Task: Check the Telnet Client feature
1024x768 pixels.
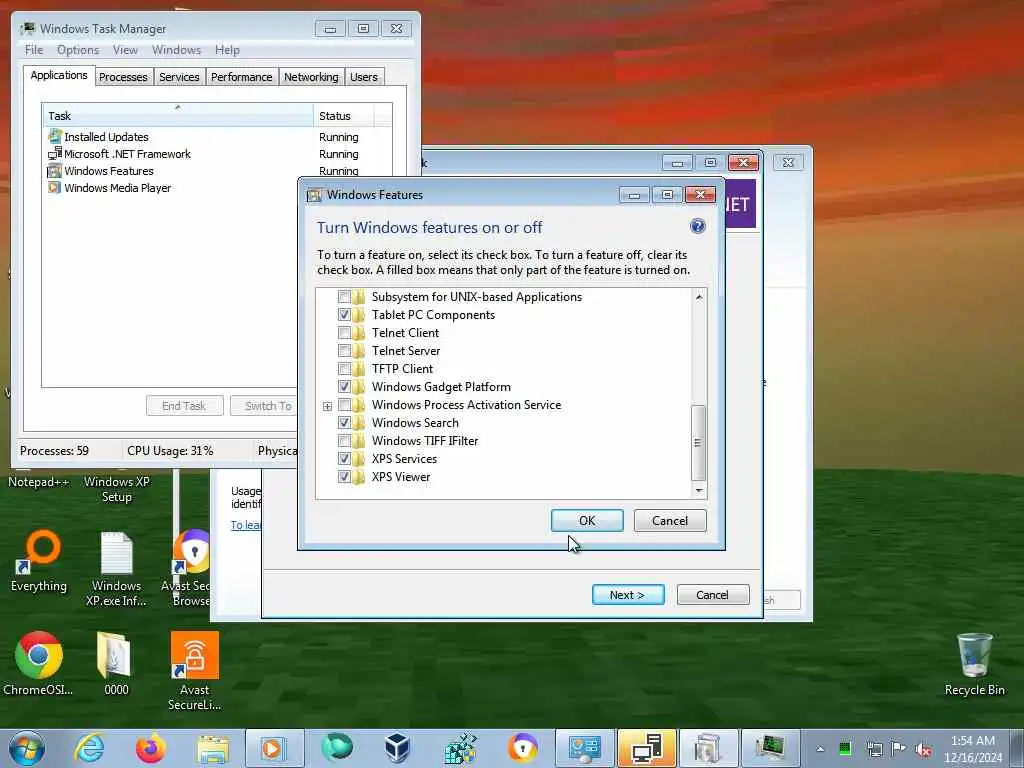Action: point(344,332)
